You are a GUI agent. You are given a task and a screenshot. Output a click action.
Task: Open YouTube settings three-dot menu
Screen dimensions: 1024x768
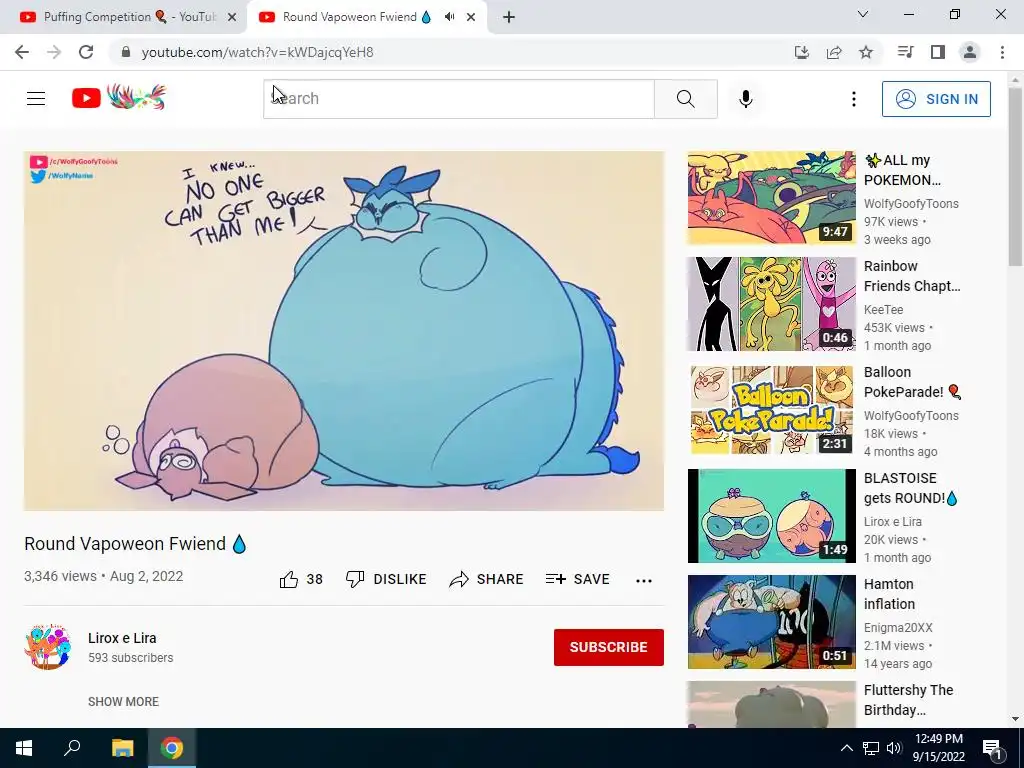[x=854, y=99]
